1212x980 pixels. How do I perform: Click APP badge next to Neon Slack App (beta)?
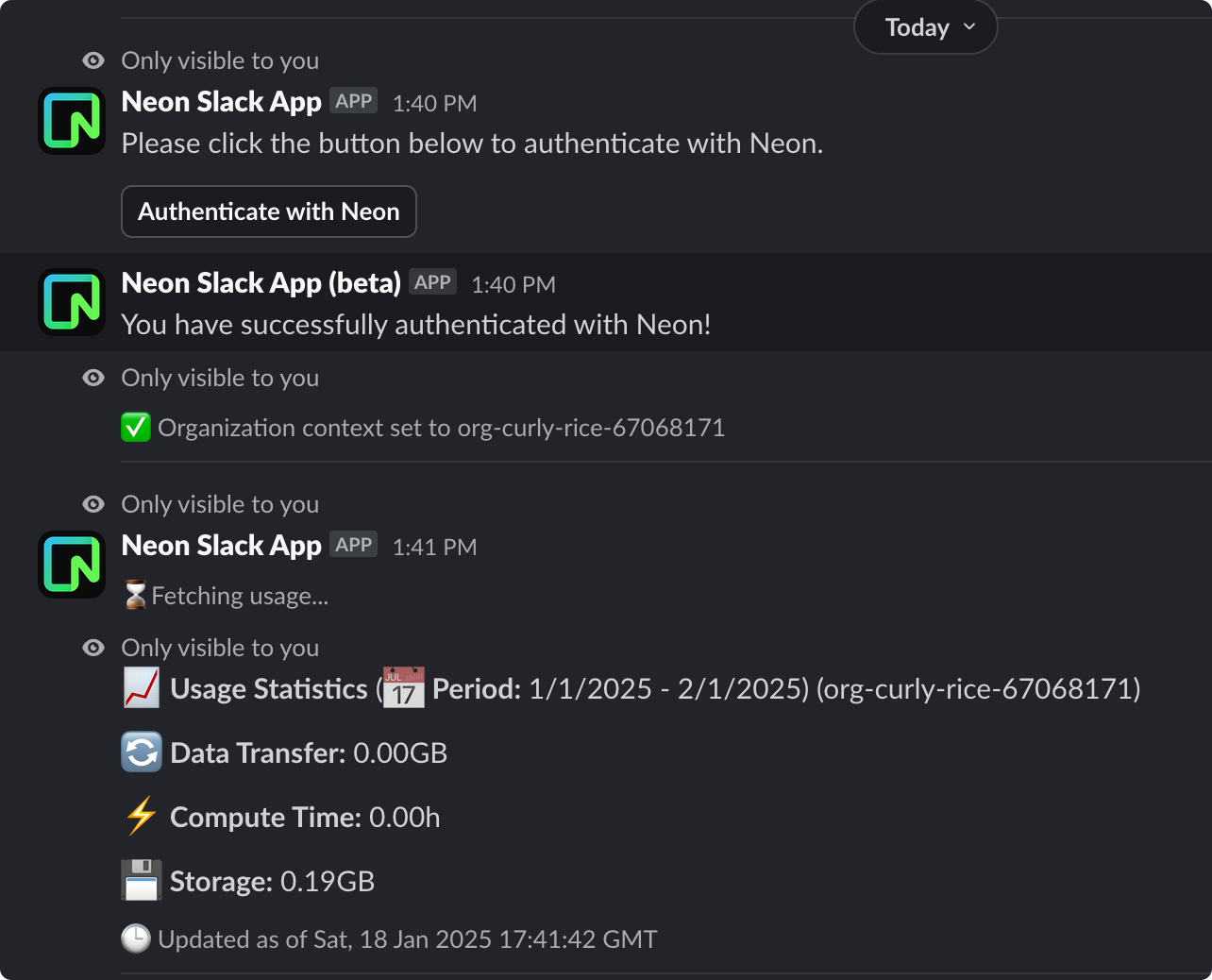coord(432,282)
